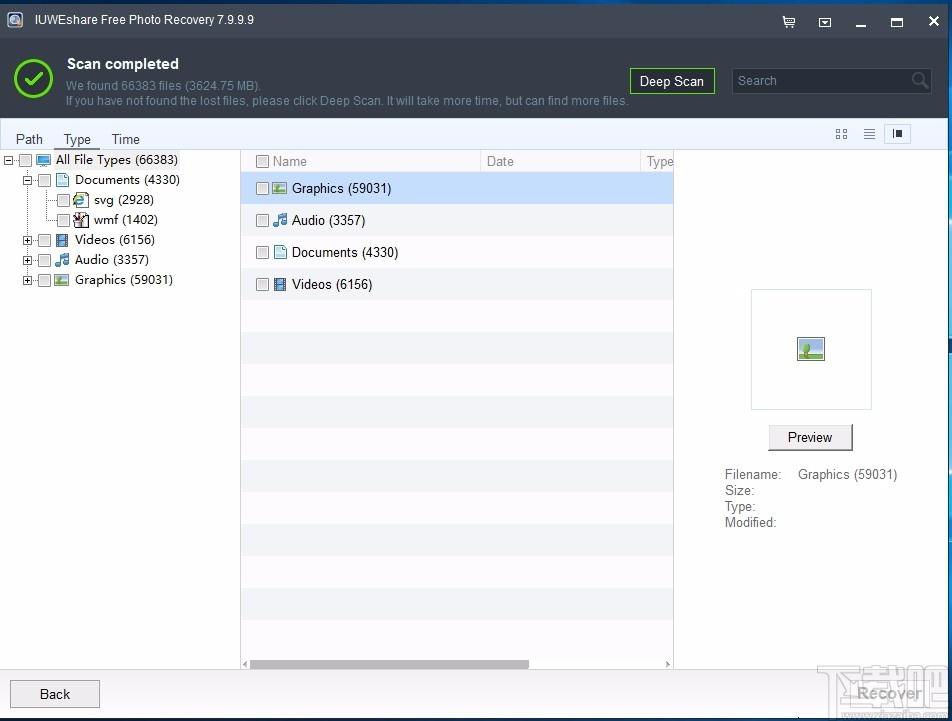This screenshot has height=721, width=952.
Task: Click Documents page icon in file list
Action: tap(280, 252)
